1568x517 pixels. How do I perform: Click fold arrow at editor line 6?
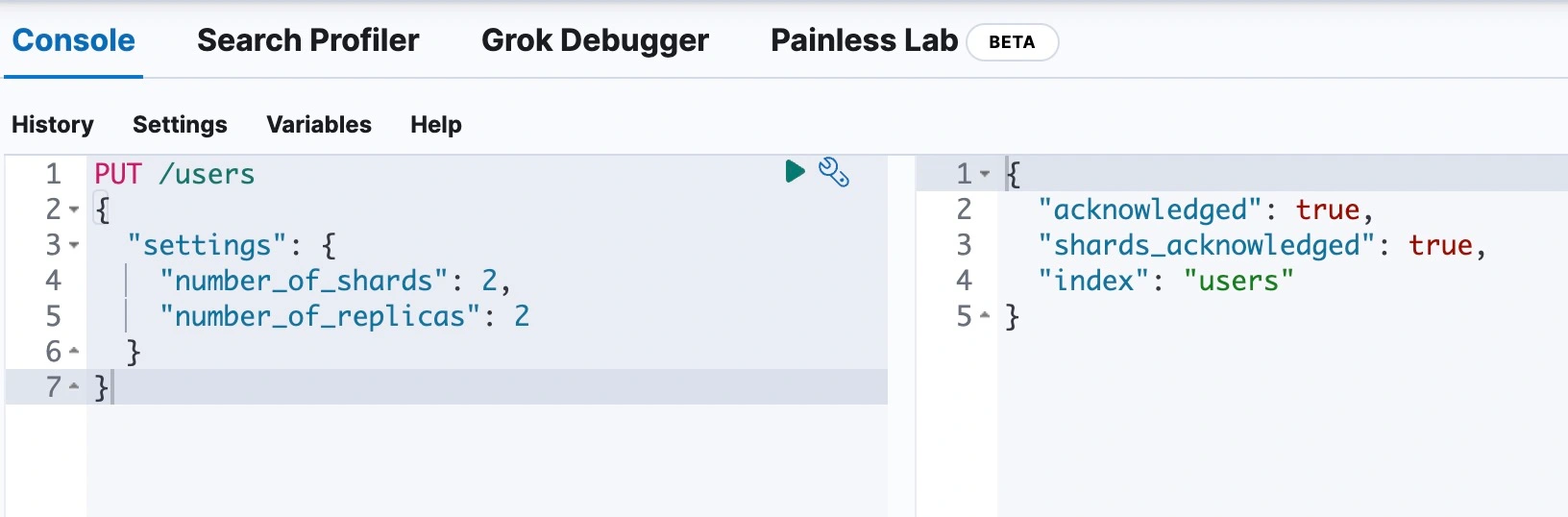(74, 352)
